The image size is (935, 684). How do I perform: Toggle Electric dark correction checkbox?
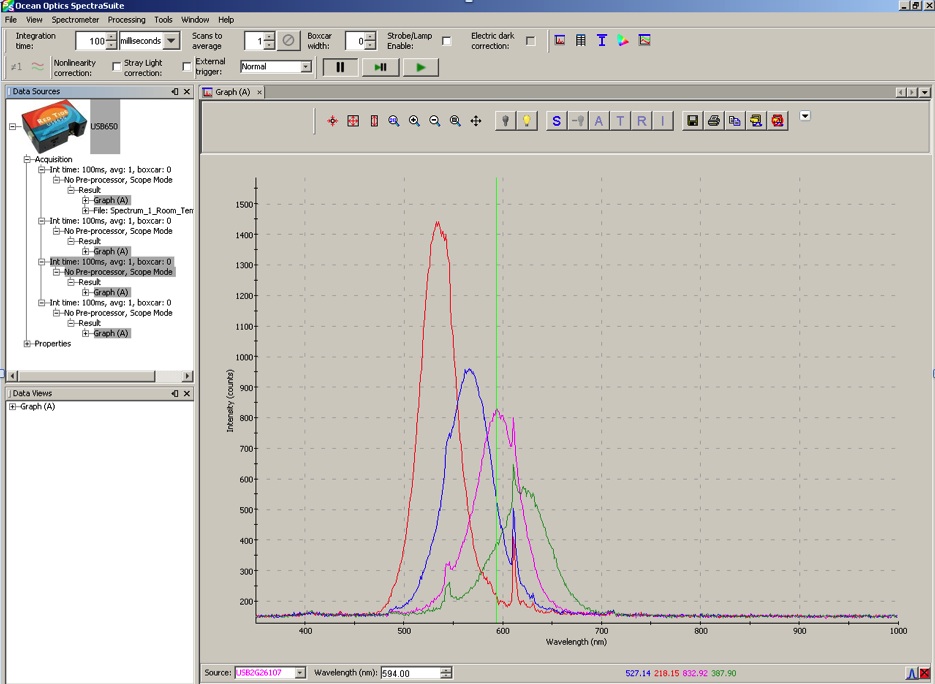[531, 41]
